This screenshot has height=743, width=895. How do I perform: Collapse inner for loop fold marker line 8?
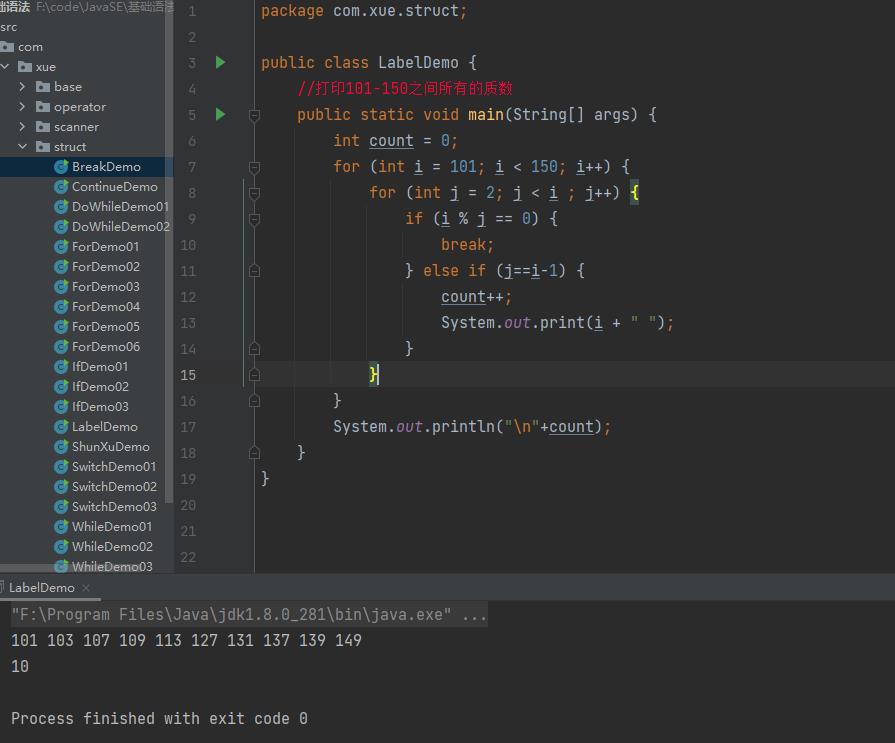tap(255, 193)
